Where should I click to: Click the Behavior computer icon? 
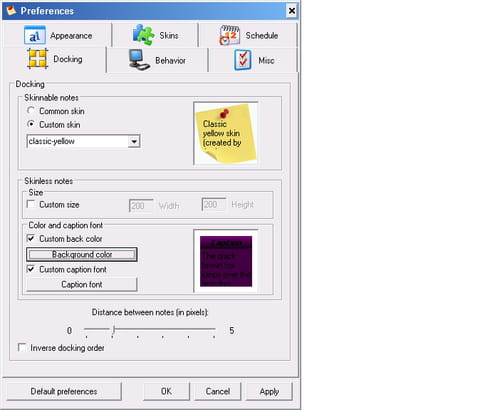tap(139, 60)
